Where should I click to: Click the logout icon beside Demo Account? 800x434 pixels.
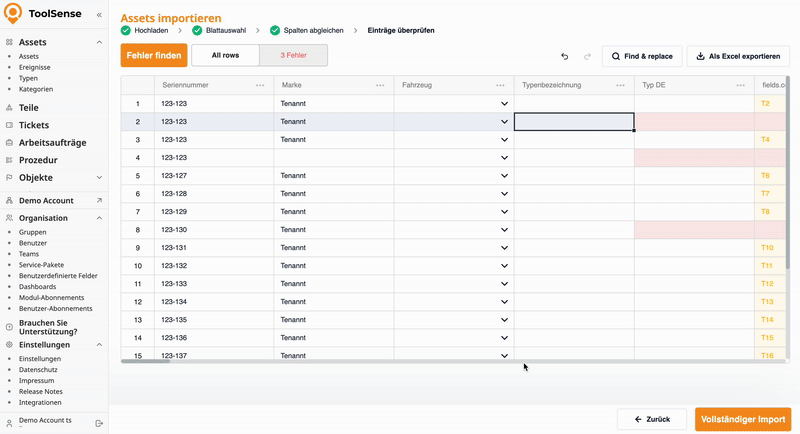point(98,423)
